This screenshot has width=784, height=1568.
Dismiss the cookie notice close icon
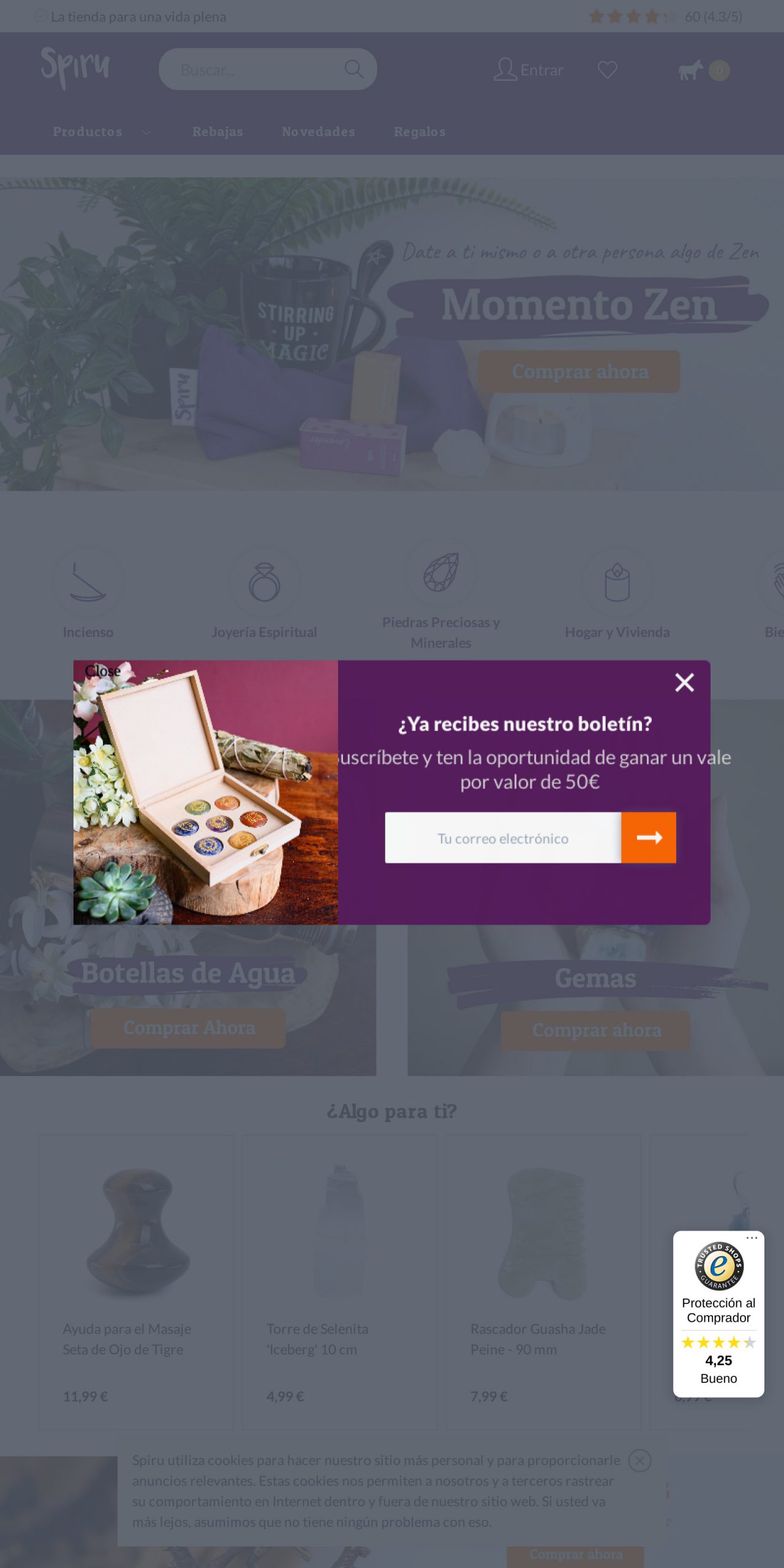tap(639, 1461)
